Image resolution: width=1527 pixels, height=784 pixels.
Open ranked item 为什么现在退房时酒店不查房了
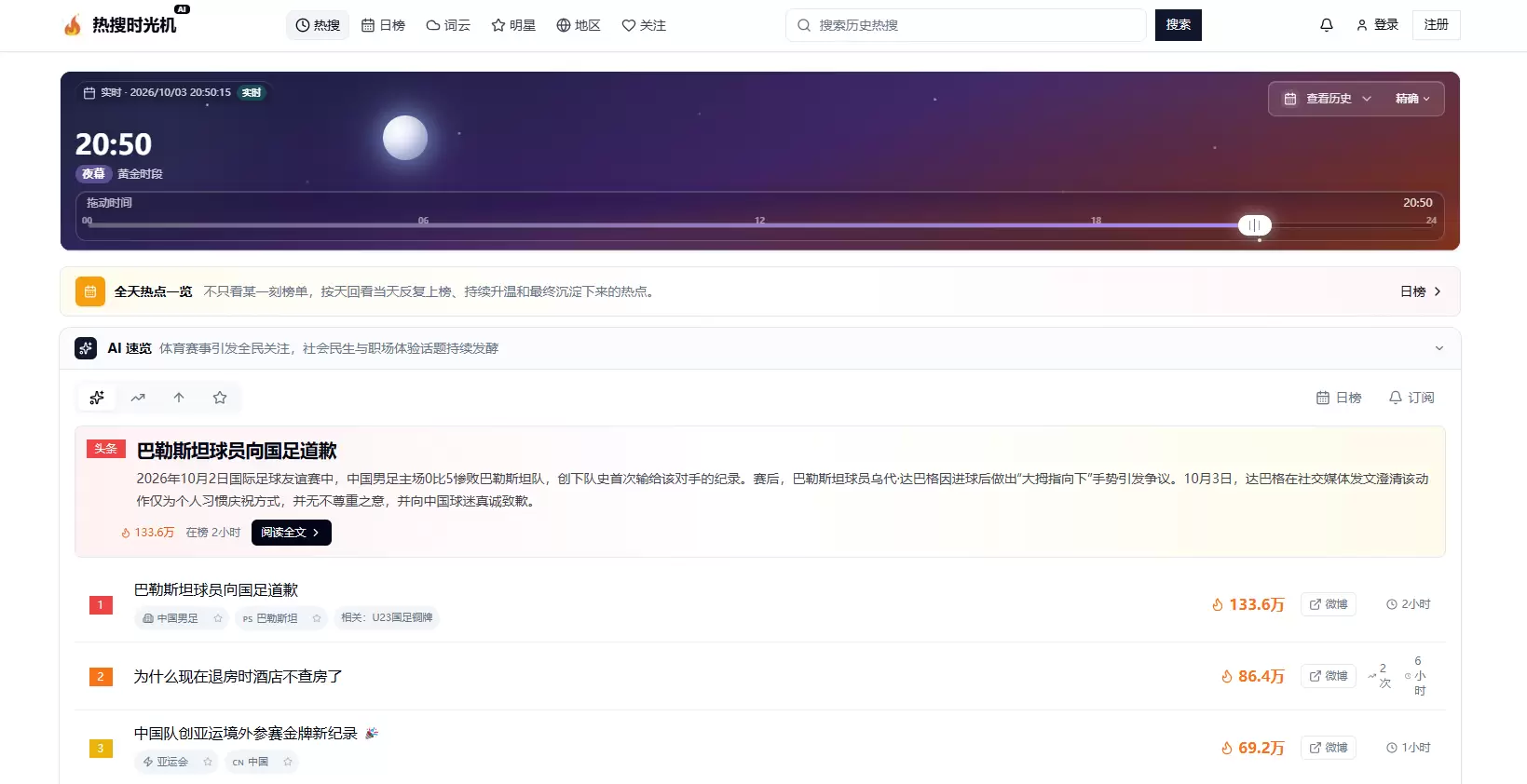tap(239, 677)
